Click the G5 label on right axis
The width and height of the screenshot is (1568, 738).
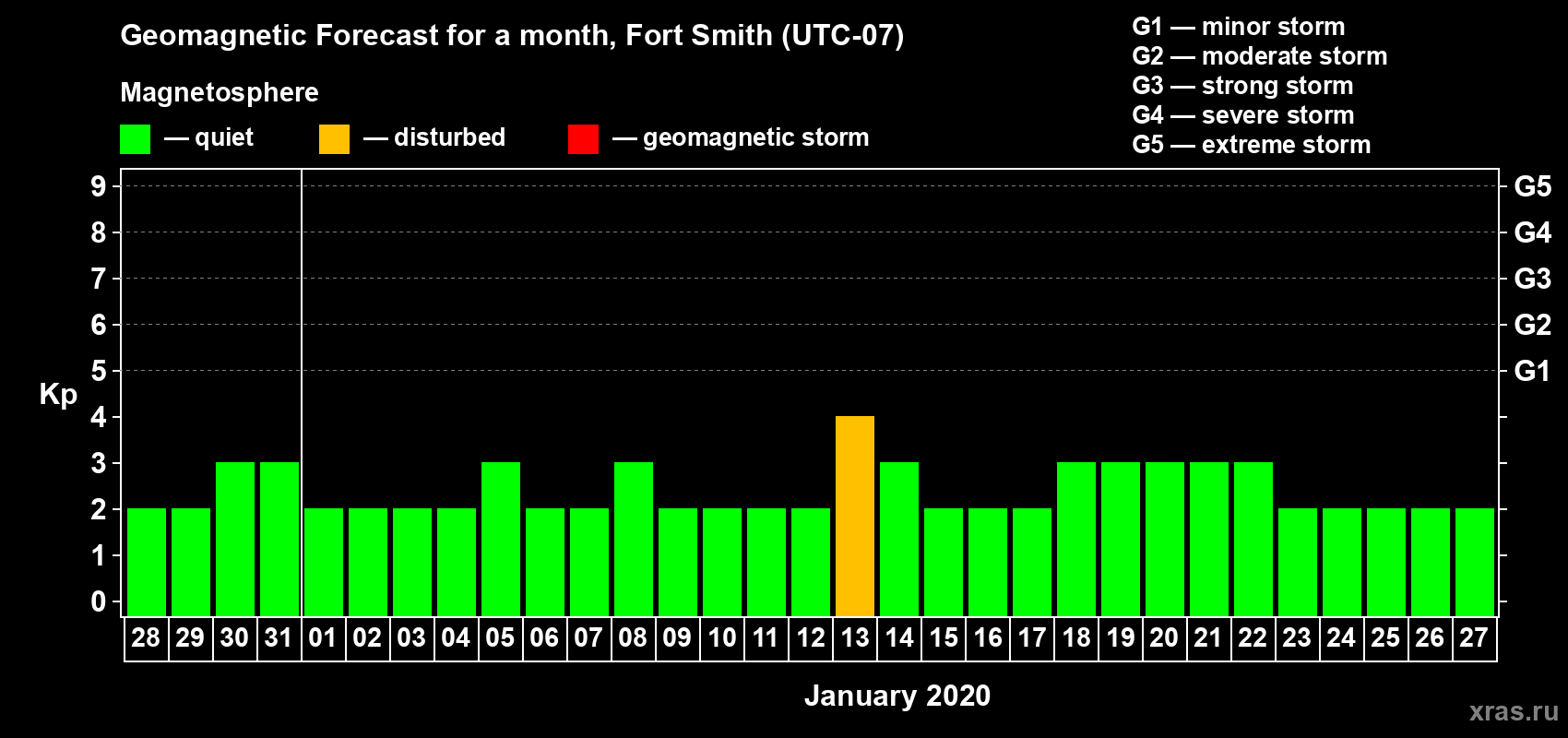point(1533,186)
